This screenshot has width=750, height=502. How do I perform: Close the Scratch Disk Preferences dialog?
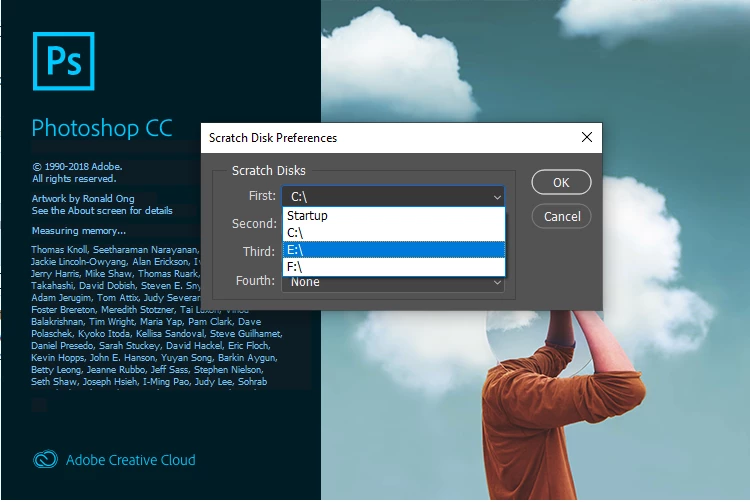coord(587,137)
